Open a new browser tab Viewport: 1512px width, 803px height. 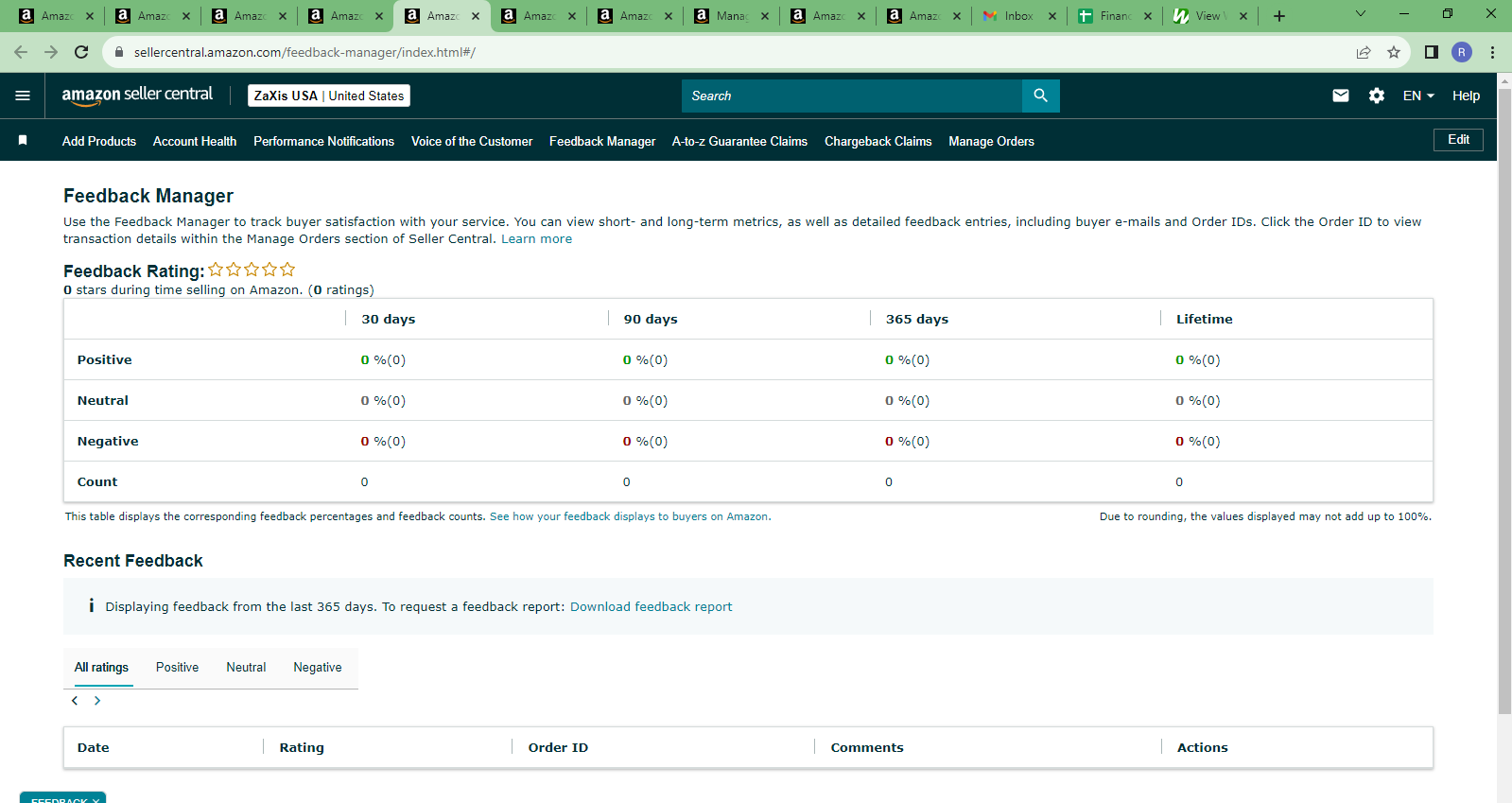(x=1278, y=16)
